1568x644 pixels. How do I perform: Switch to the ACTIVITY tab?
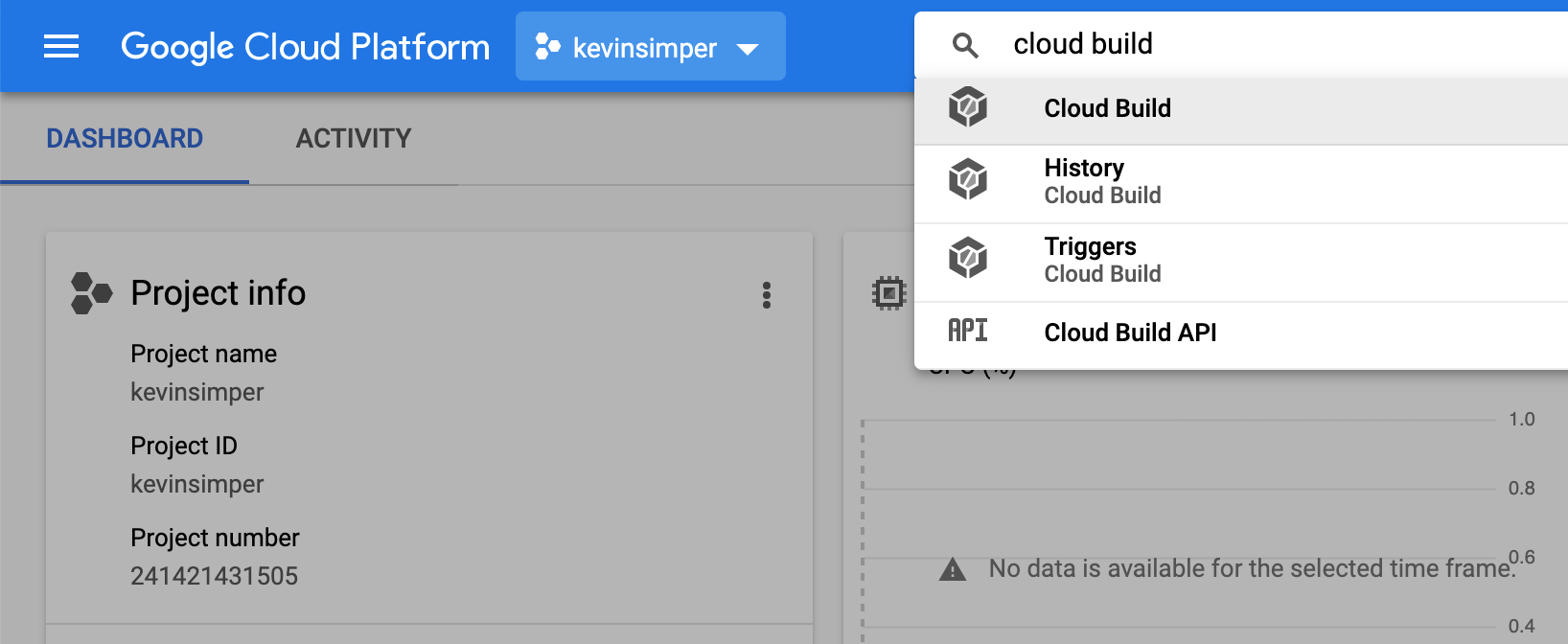pyautogui.click(x=354, y=139)
